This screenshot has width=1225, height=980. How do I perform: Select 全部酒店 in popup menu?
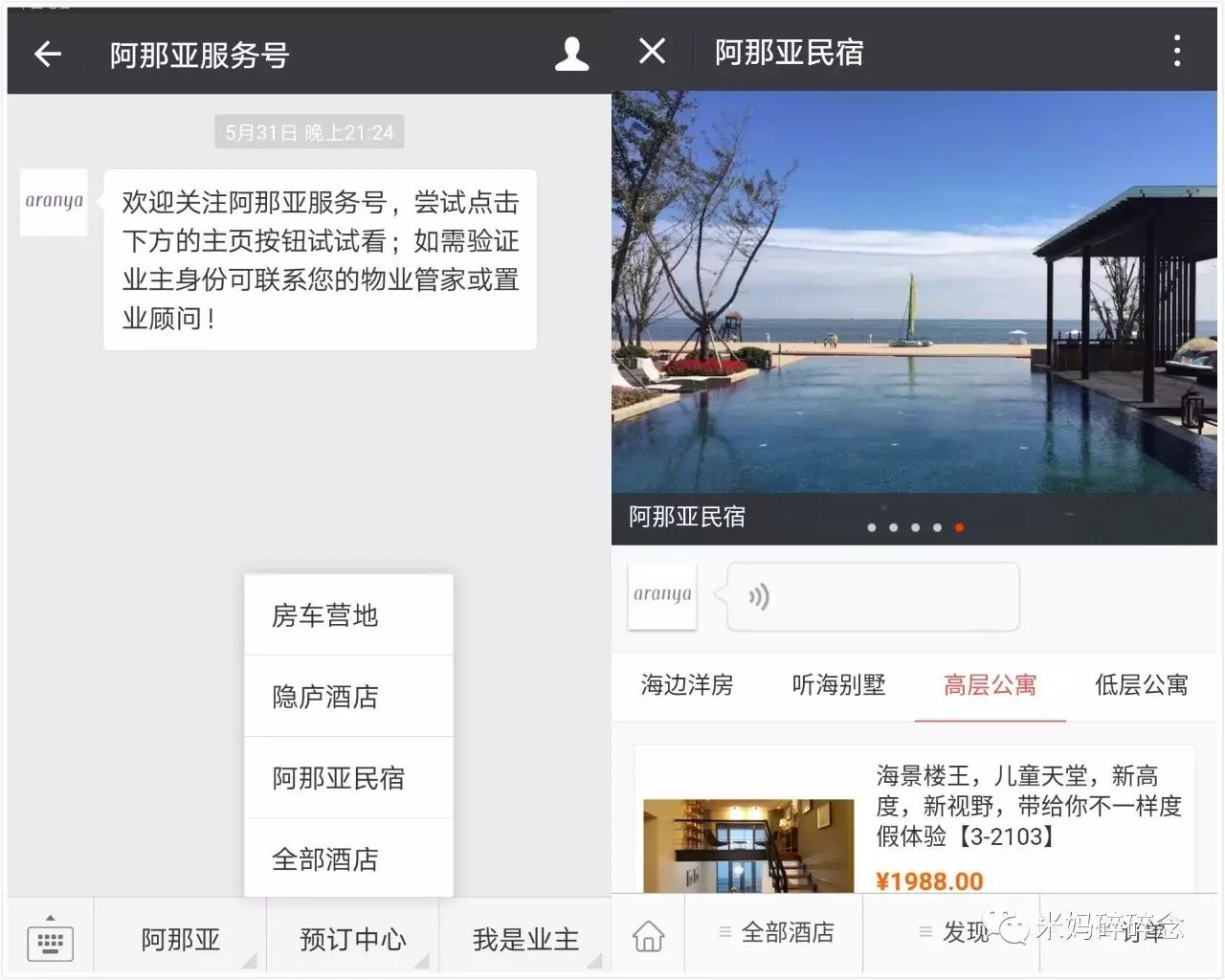pyautogui.click(x=348, y=858)
